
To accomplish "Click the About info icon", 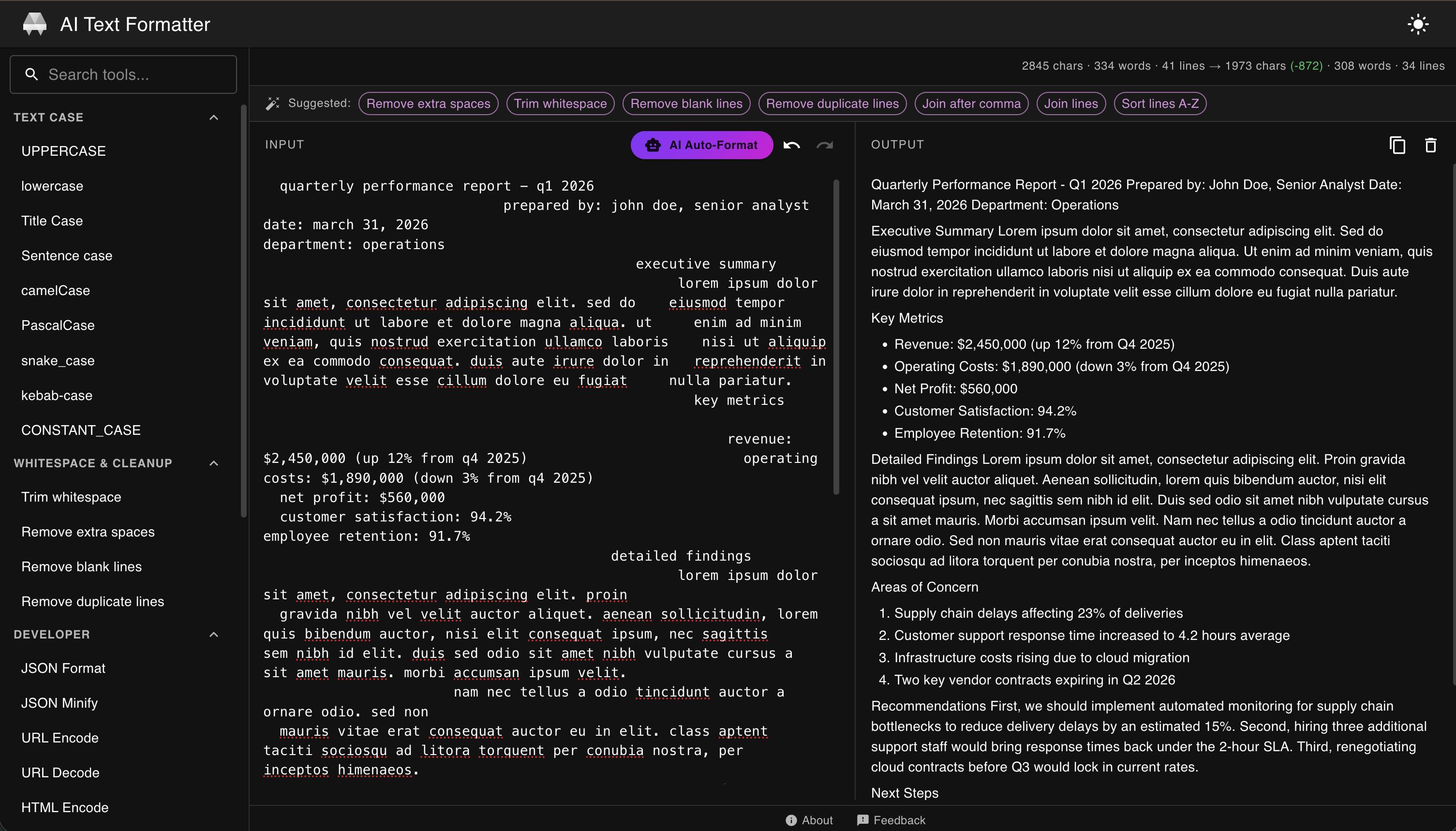I will 791,820.
